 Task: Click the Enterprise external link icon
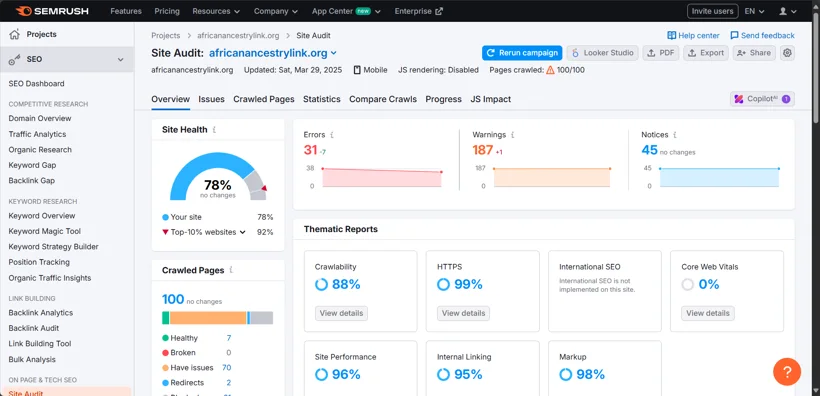pos(439,11)
